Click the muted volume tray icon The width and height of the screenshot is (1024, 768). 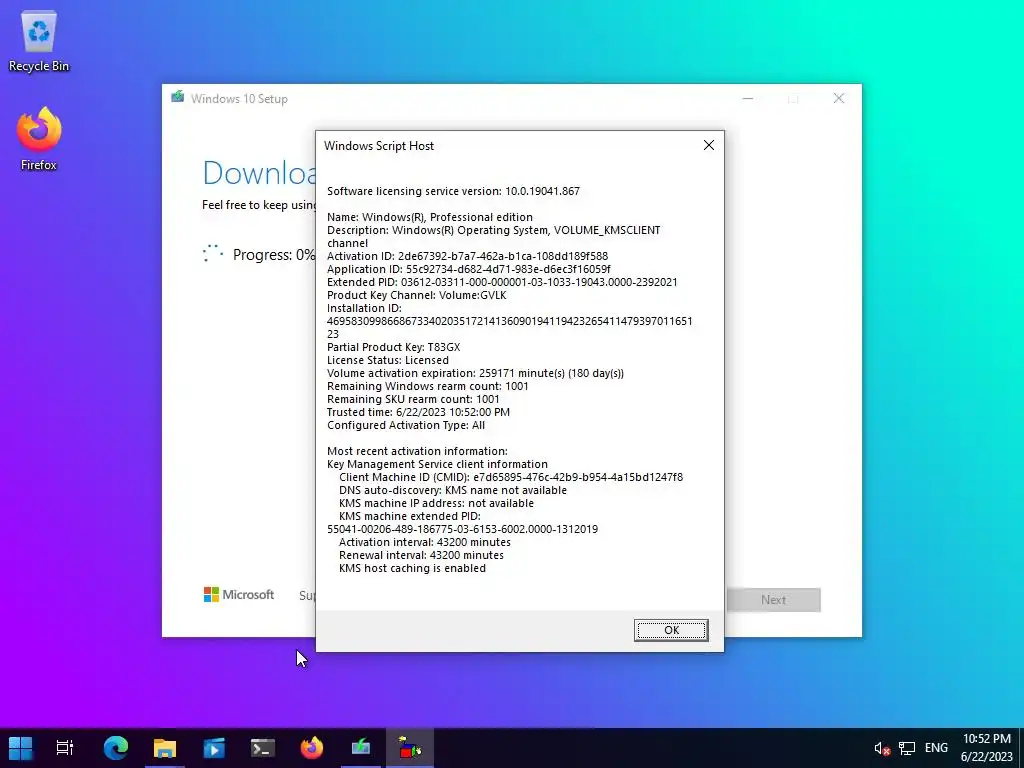point(882,748)
